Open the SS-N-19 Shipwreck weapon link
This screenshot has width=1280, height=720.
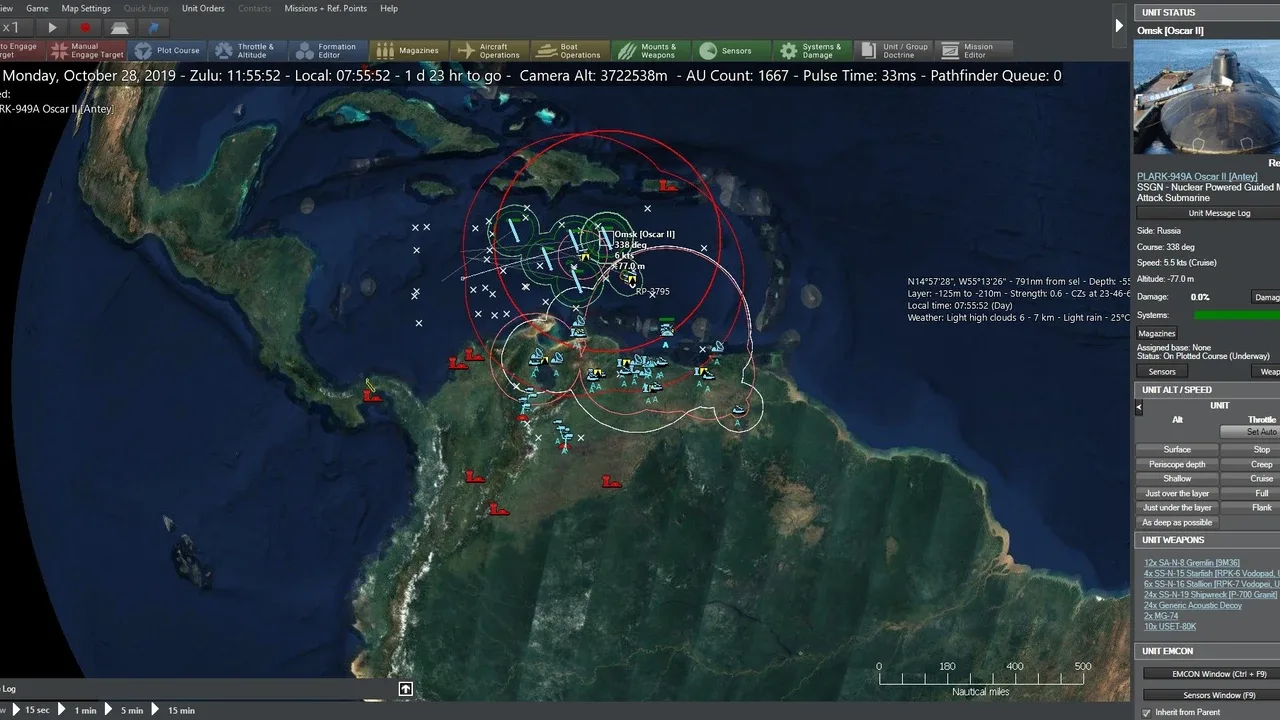(1210, 594)
